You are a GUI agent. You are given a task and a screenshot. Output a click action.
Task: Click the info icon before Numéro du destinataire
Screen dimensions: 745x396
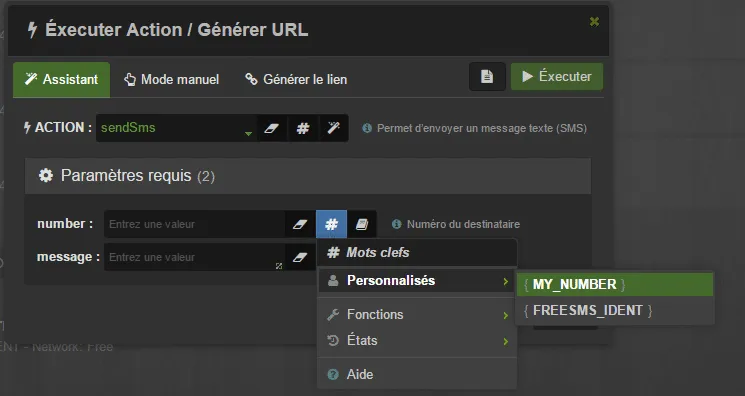pos(397,224)
